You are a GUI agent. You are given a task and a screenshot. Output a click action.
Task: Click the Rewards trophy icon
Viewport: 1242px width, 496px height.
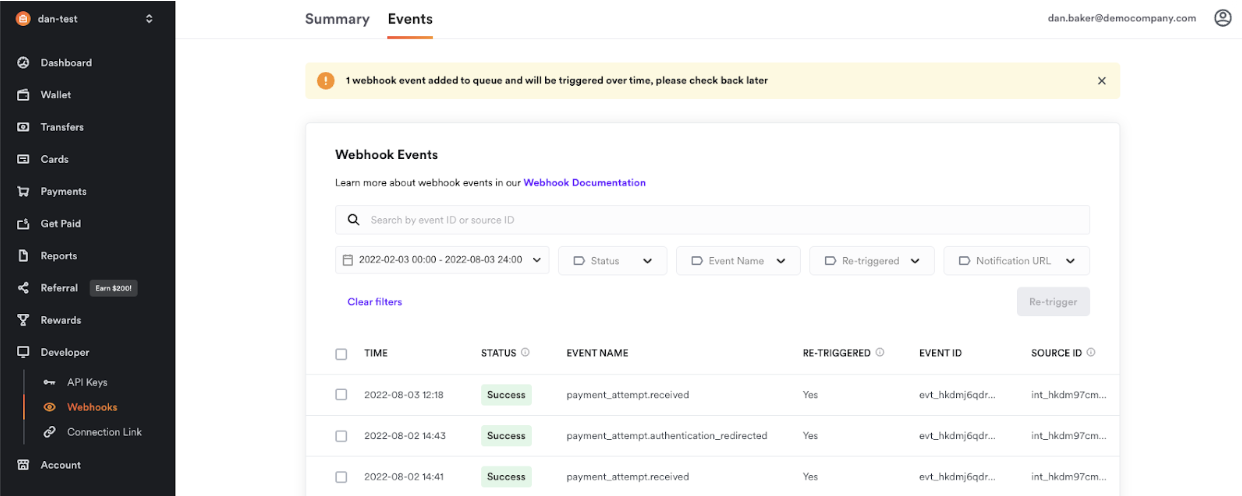[x=23, y=320]
